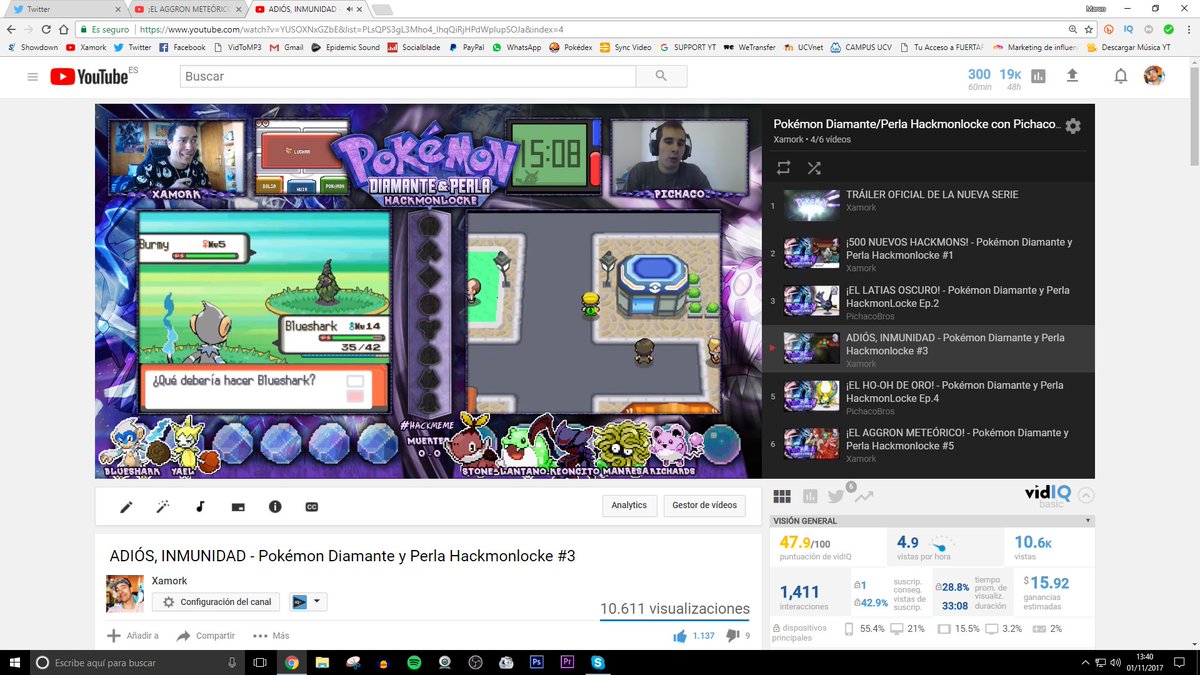Open Photoshop from the taskbar
Screen dimensions: 1200x675
pos(536,662)
